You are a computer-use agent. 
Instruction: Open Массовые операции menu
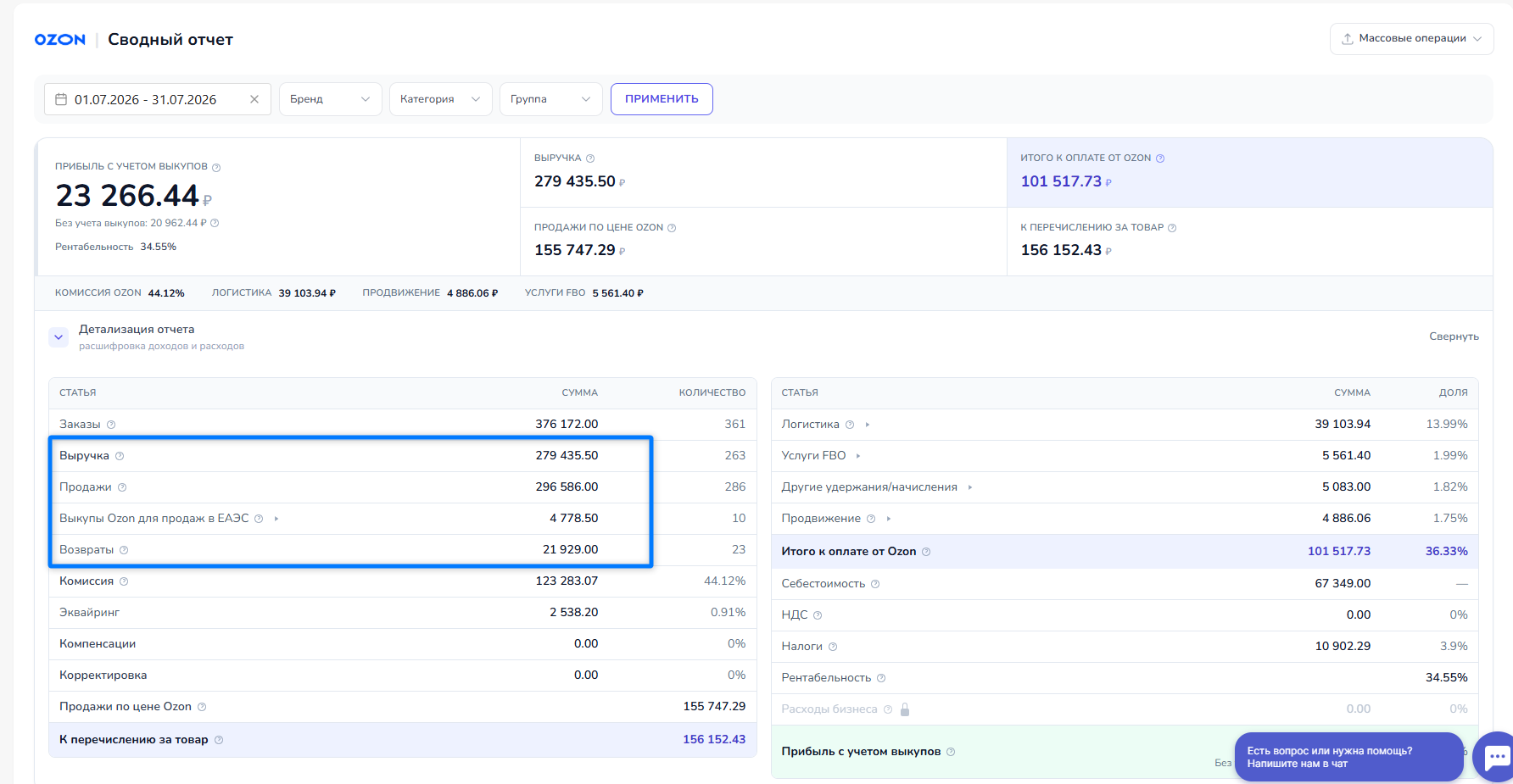pyautogui.click(x=1411, y=39)
